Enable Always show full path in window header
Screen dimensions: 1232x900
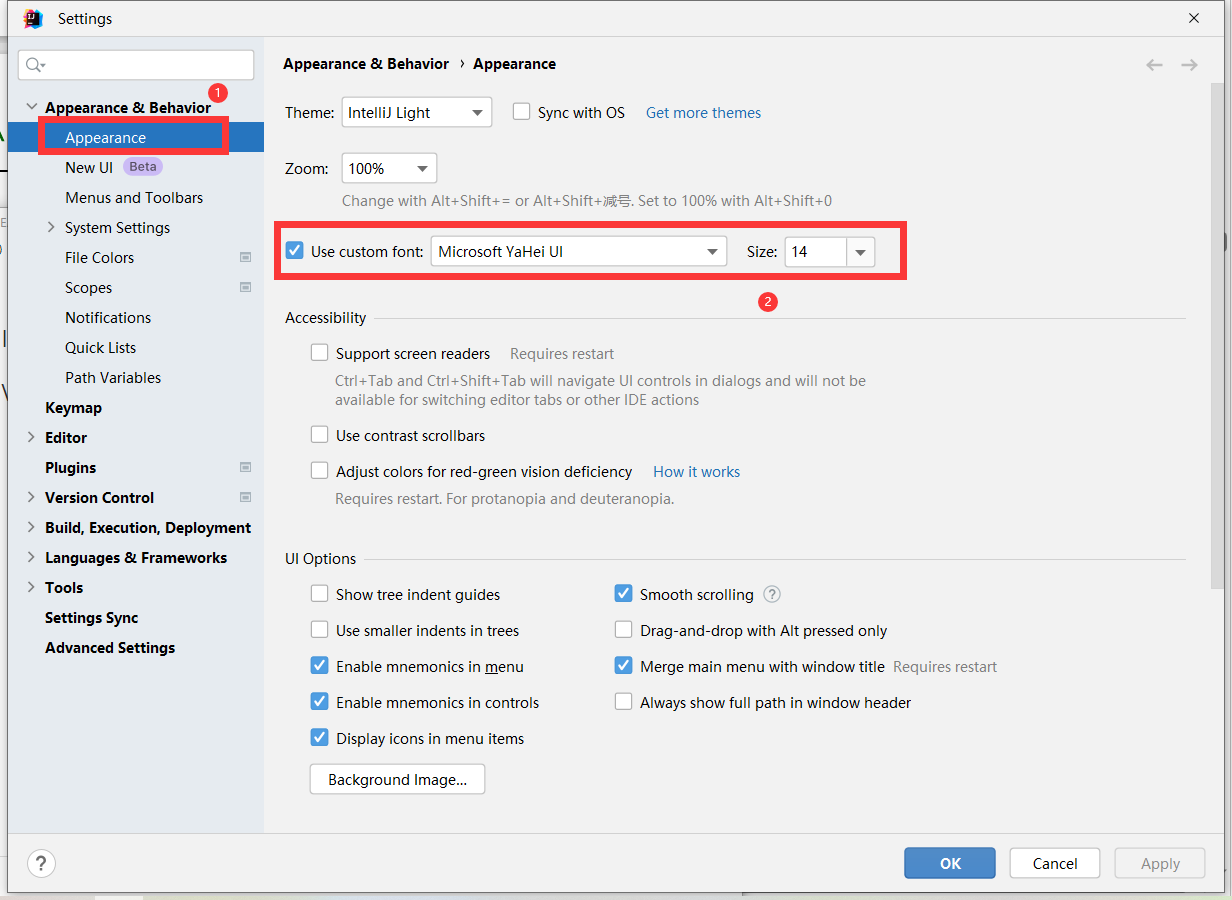[x=623, y=702]
